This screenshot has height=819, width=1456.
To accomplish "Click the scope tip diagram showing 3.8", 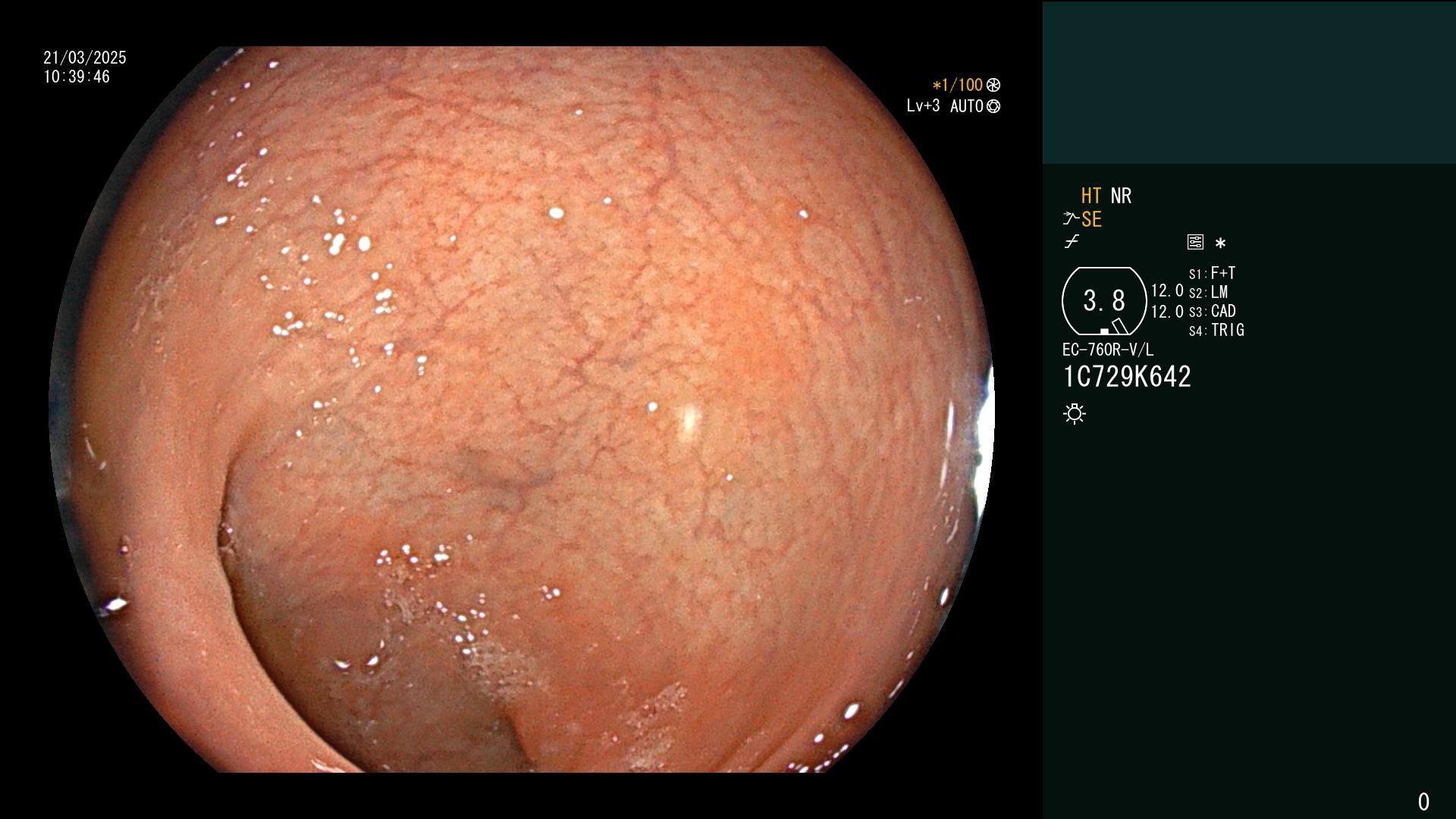I will pos(1104,301).
